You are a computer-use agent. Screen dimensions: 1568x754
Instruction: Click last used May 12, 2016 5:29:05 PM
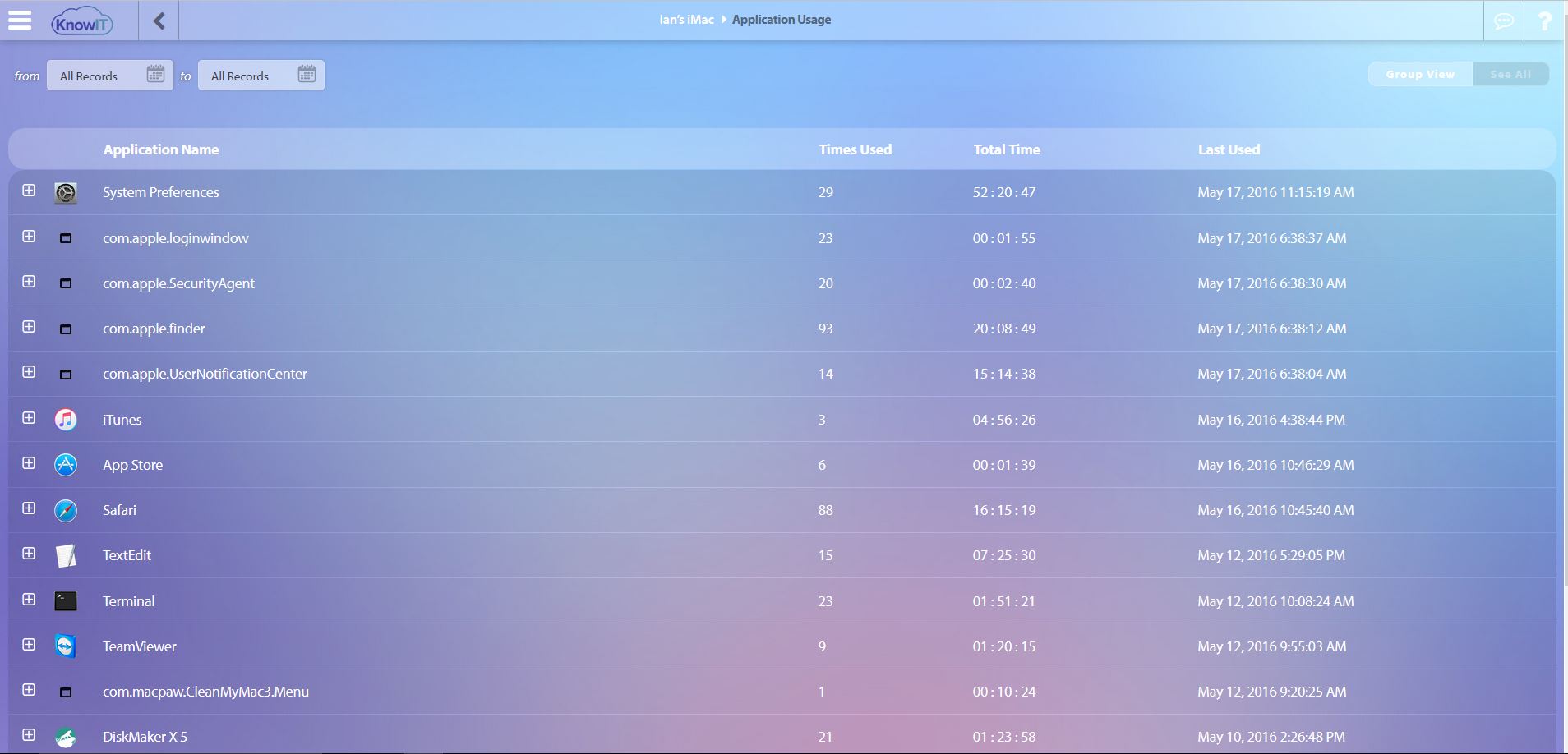point(1271,555)
